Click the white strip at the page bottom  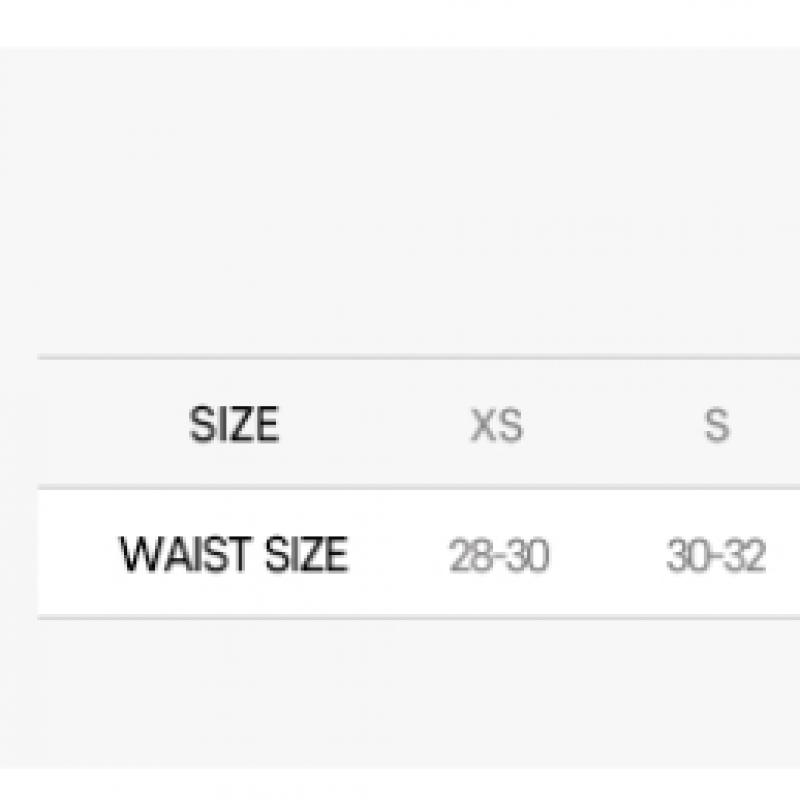click(400, 785)
